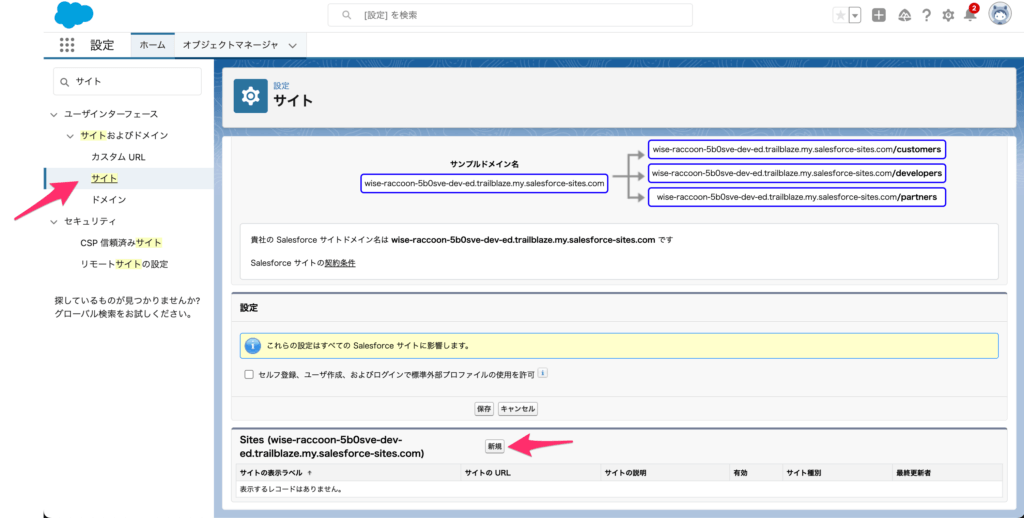Enable the セルフ登録 standard external profile checkbox
The height and width of the screenshot is (518, 1024).
pyautogui.click(x=249, y=374)
